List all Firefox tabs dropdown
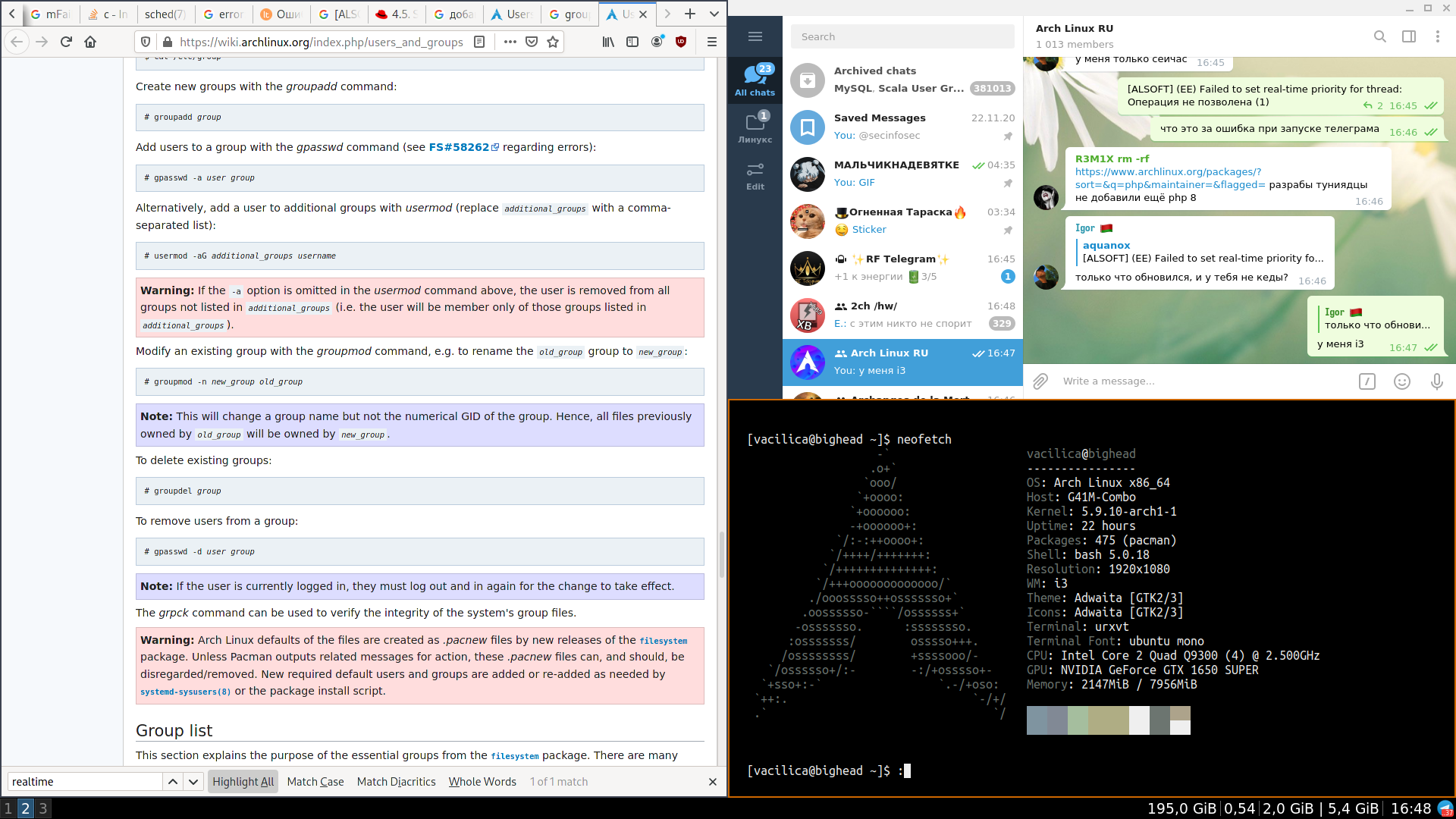The height and width of the screenshot is (819, 1456). [714, 14]
